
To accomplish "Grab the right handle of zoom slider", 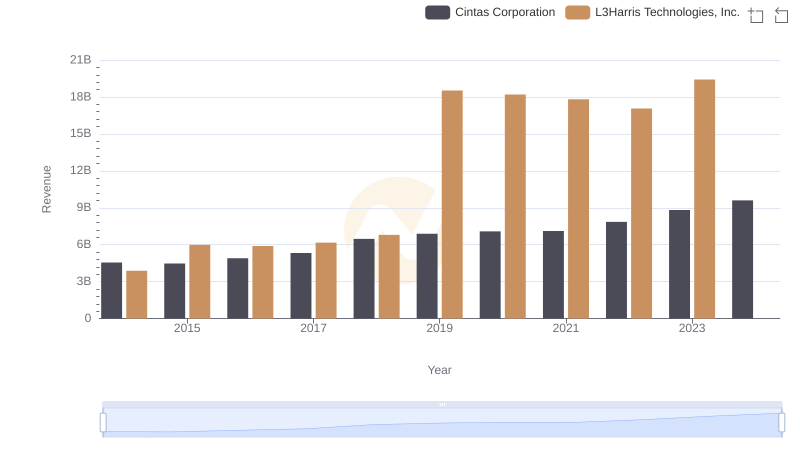I will click(x=781, y=423).
